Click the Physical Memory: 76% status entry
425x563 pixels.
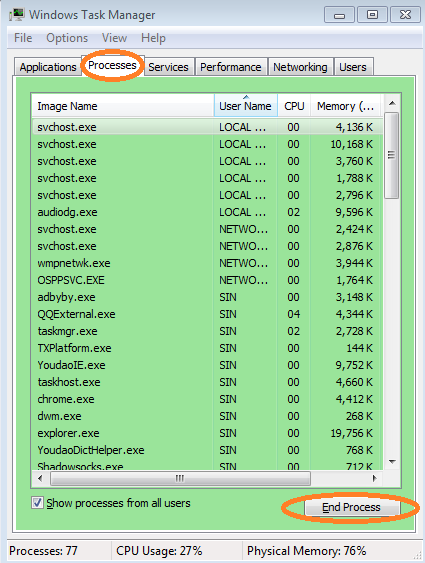[x=307, y=550]
